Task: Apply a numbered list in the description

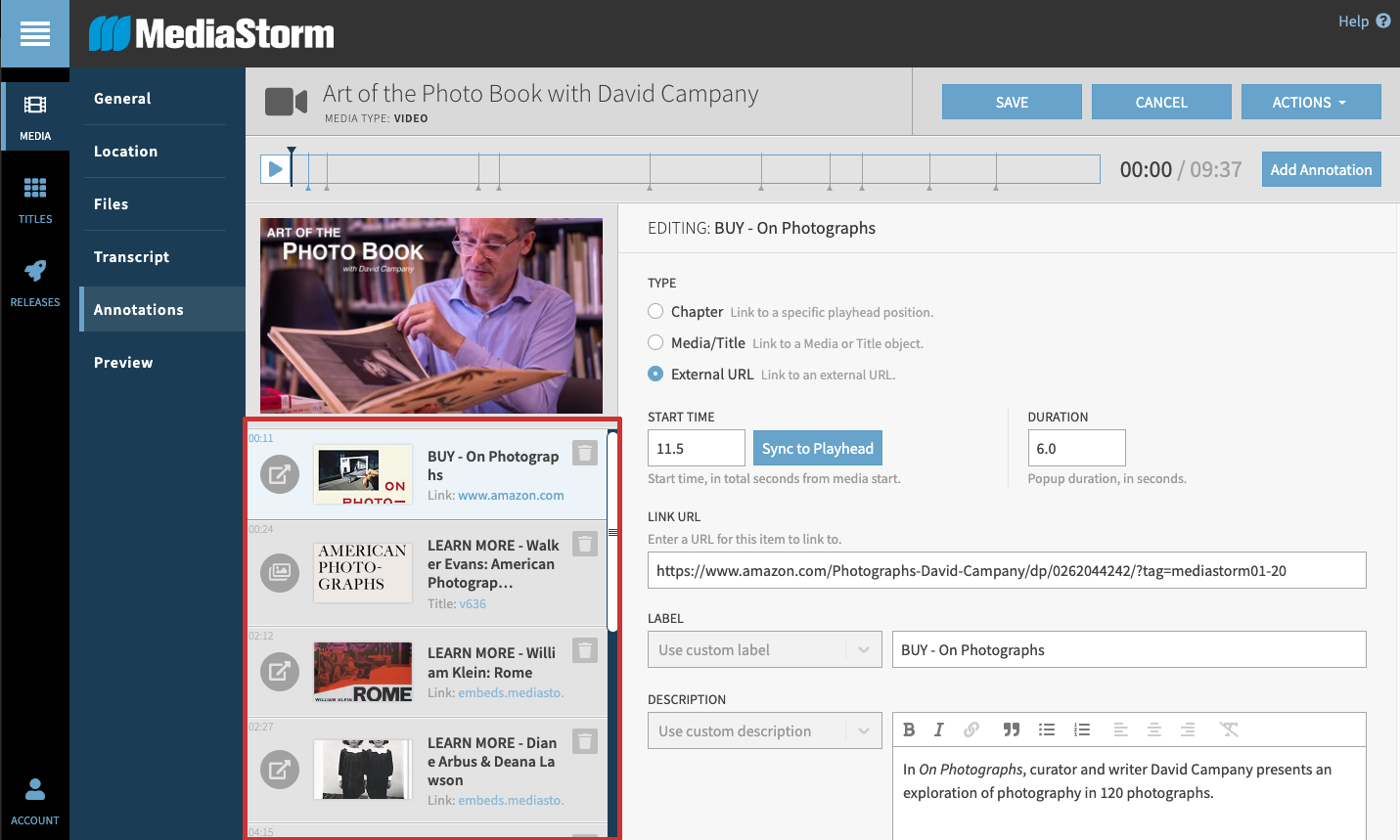Action: pyautogui.click(x=1082, y=729)
